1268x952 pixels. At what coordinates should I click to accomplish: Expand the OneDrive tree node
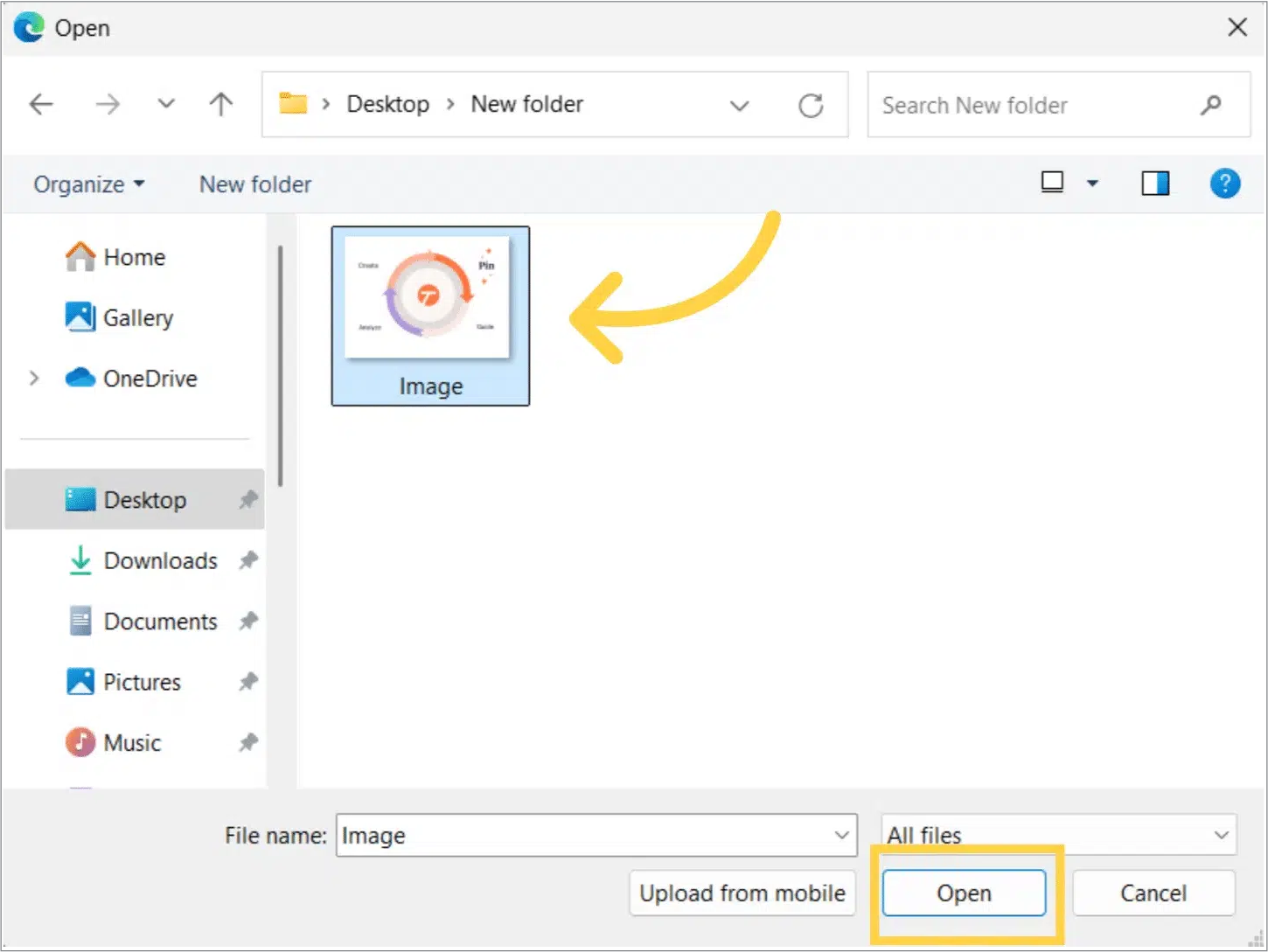tap(34, 379)
